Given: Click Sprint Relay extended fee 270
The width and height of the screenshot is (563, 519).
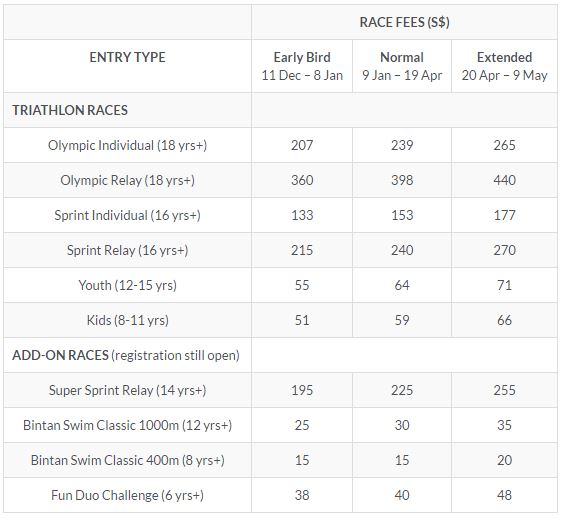Looking at the screenshot, I should click(x=504, y=250).
